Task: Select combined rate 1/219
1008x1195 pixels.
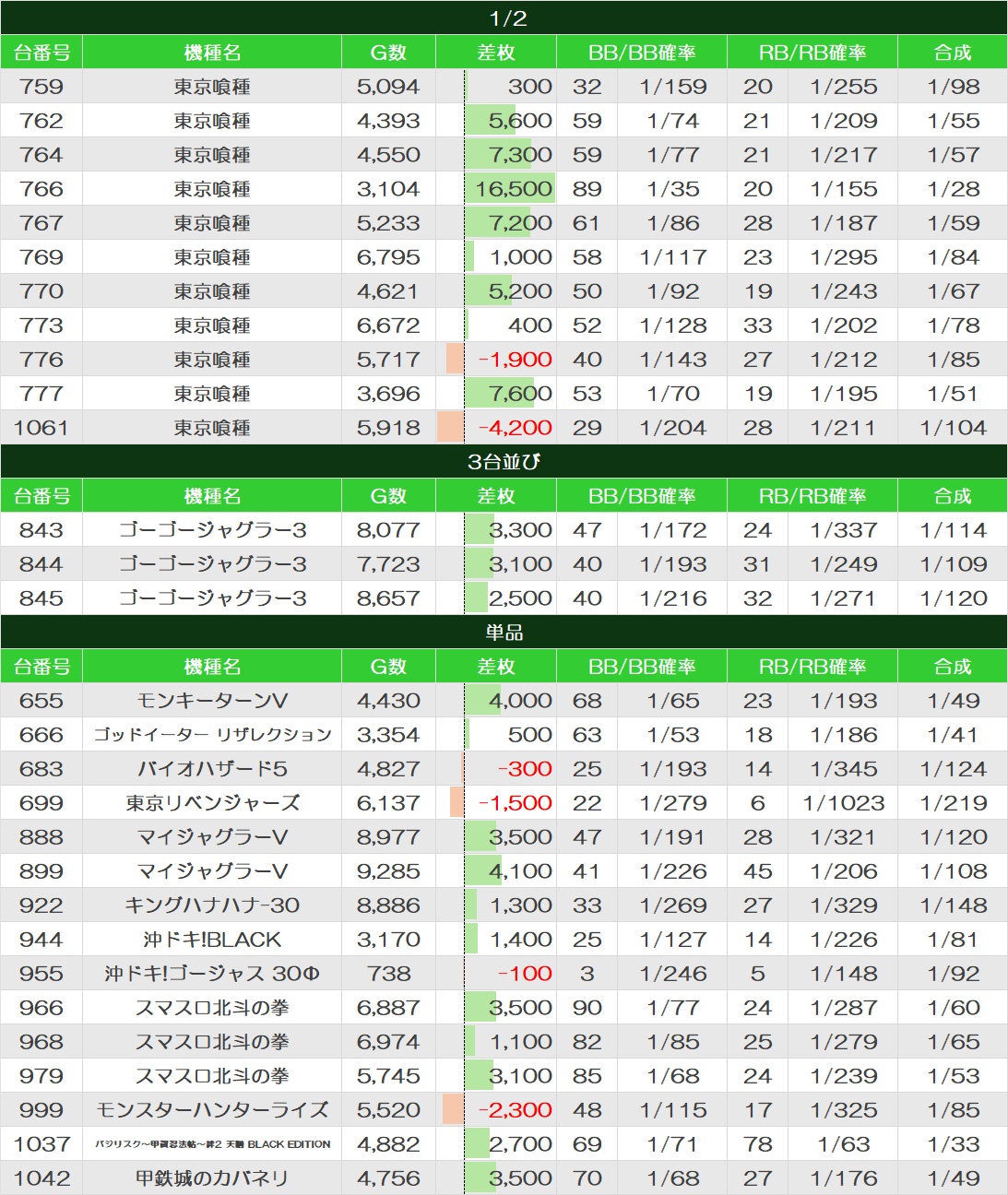Action: point(954,803)
